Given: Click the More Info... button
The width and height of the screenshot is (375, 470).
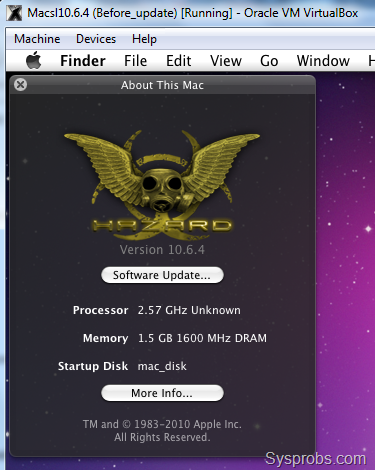Looking at the screenshot, I should [162, 393].
